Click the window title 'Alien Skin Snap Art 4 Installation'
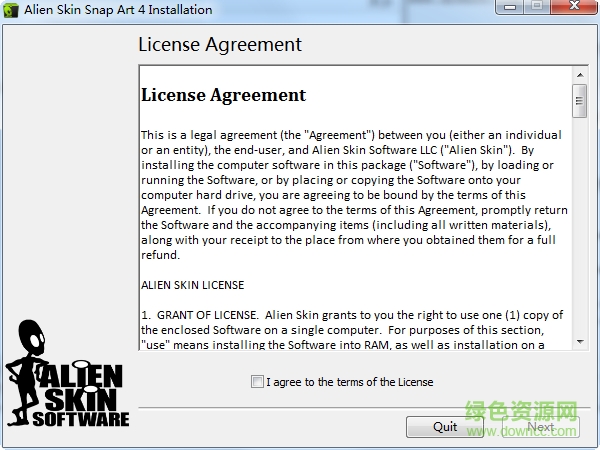 coord(118,10)
